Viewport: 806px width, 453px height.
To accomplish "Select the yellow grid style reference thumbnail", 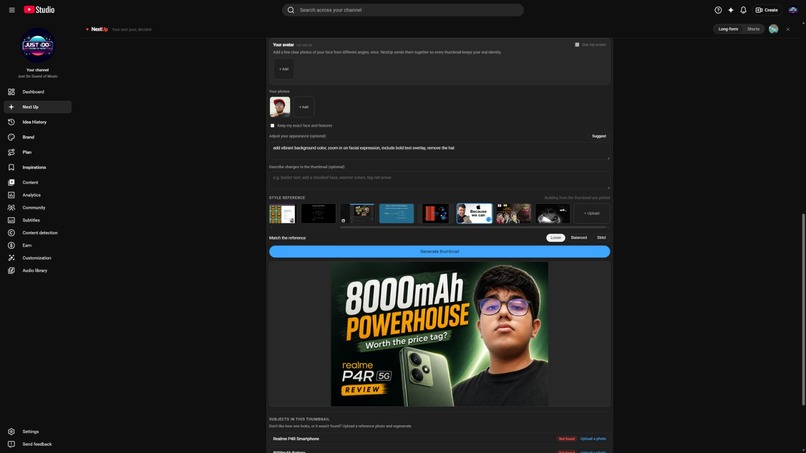I will click(x=282, y=214).
